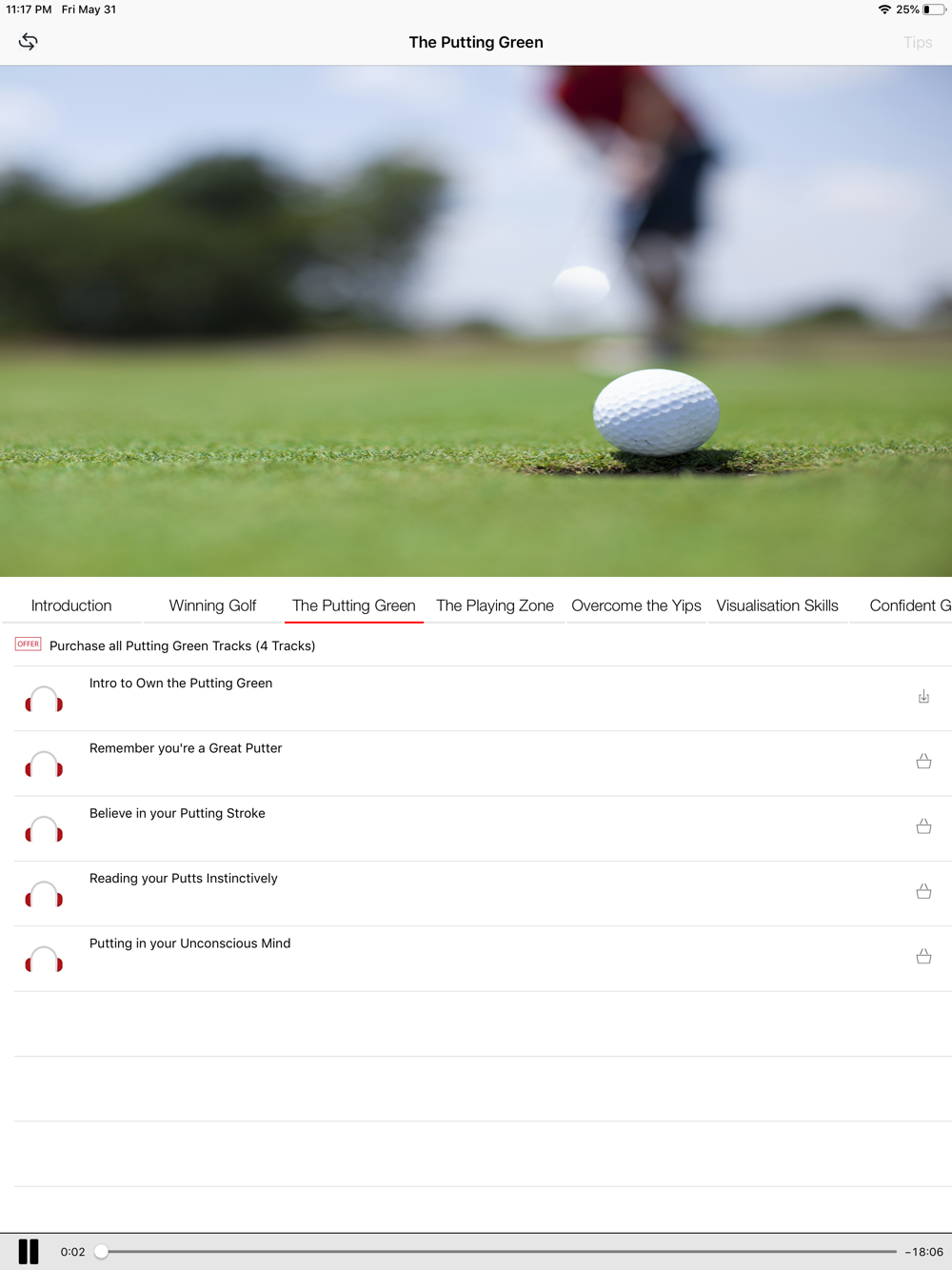Tap the back/switch arrows icon at top left
This screenshot has width=952, height=1270.
tap(29, 42)
